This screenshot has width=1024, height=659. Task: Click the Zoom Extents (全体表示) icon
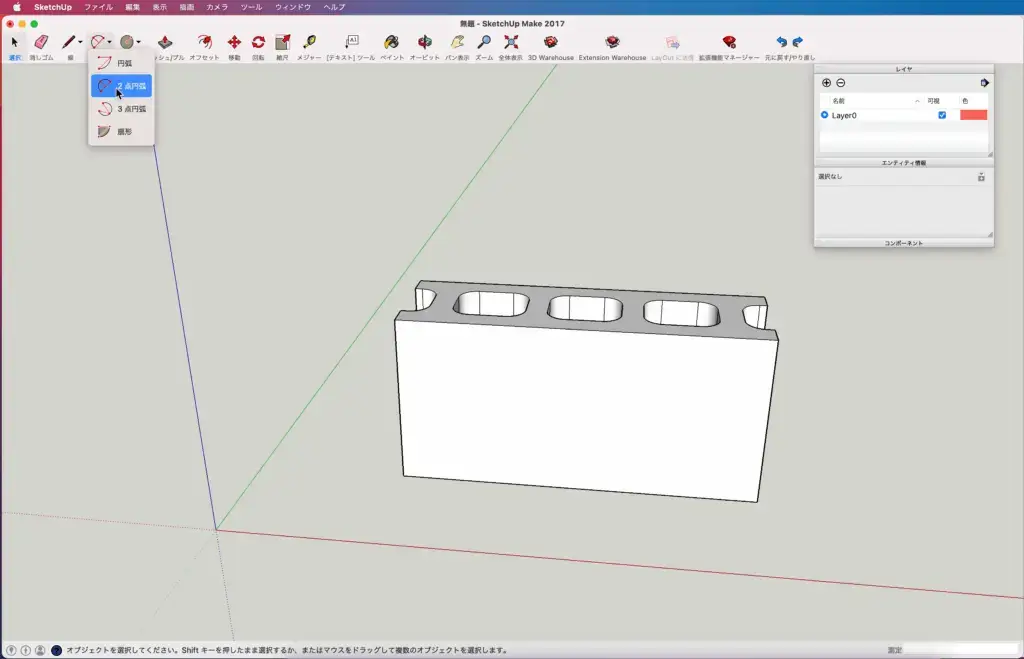[511, 42]
